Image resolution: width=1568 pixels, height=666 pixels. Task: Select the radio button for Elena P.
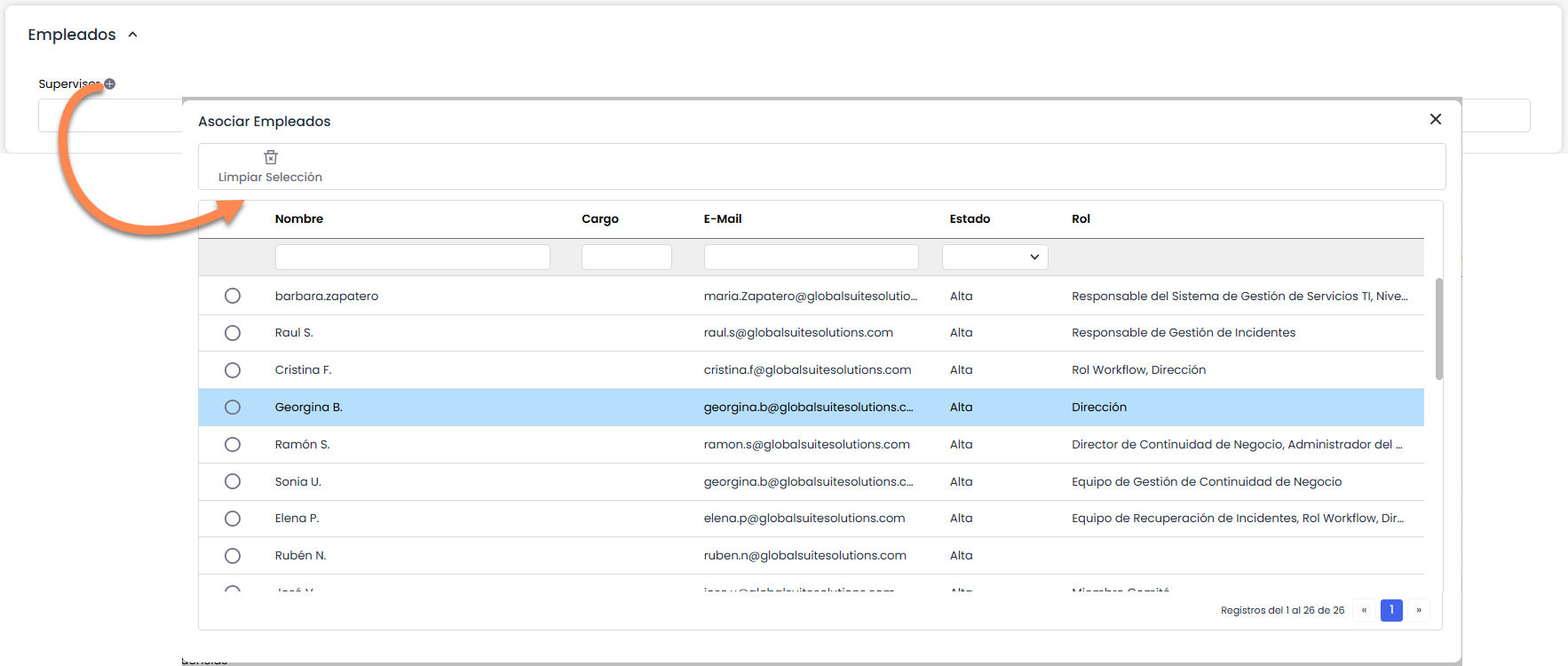point(233,519)
